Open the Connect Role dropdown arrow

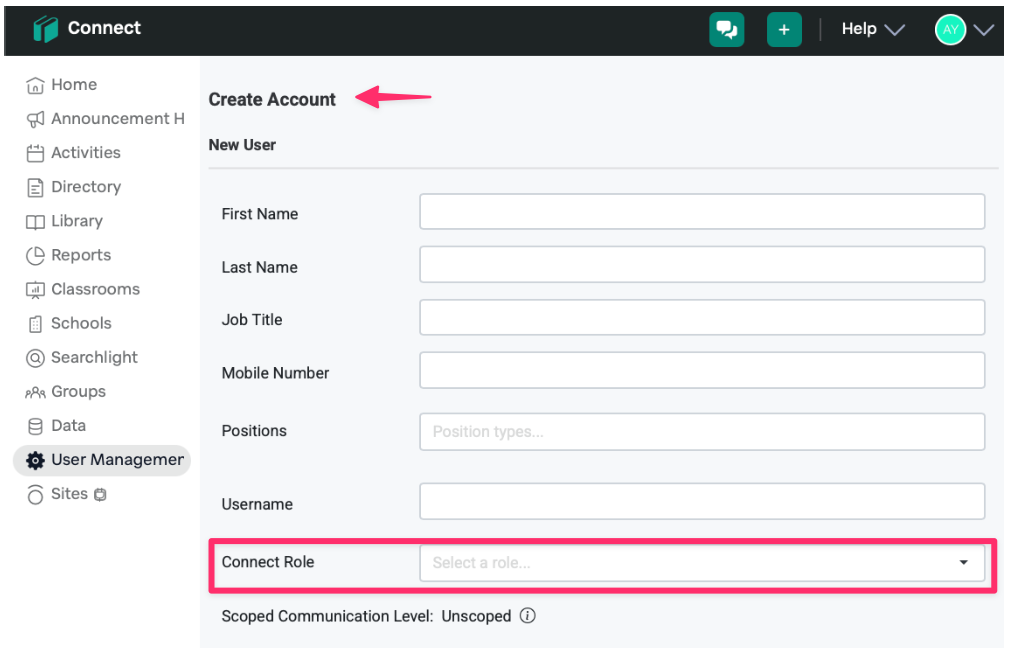pos(964,562)
